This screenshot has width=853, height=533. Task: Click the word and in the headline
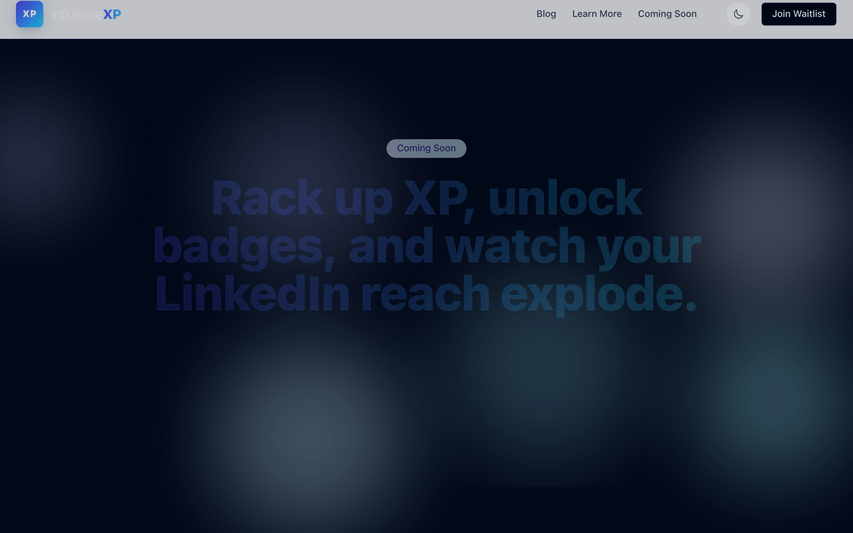tap(391, 246)
